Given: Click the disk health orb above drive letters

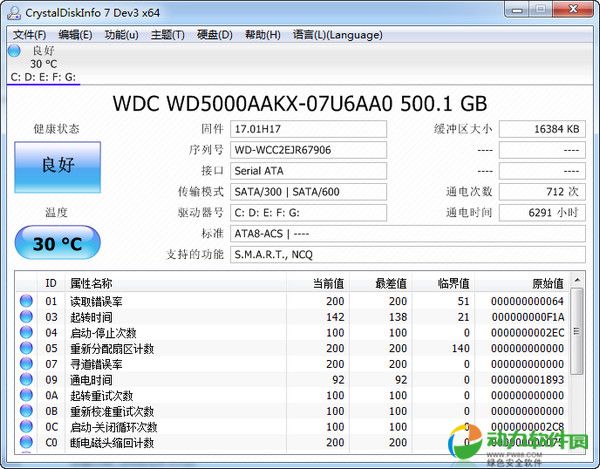Looking at the screenshot, I should (16, 50).
